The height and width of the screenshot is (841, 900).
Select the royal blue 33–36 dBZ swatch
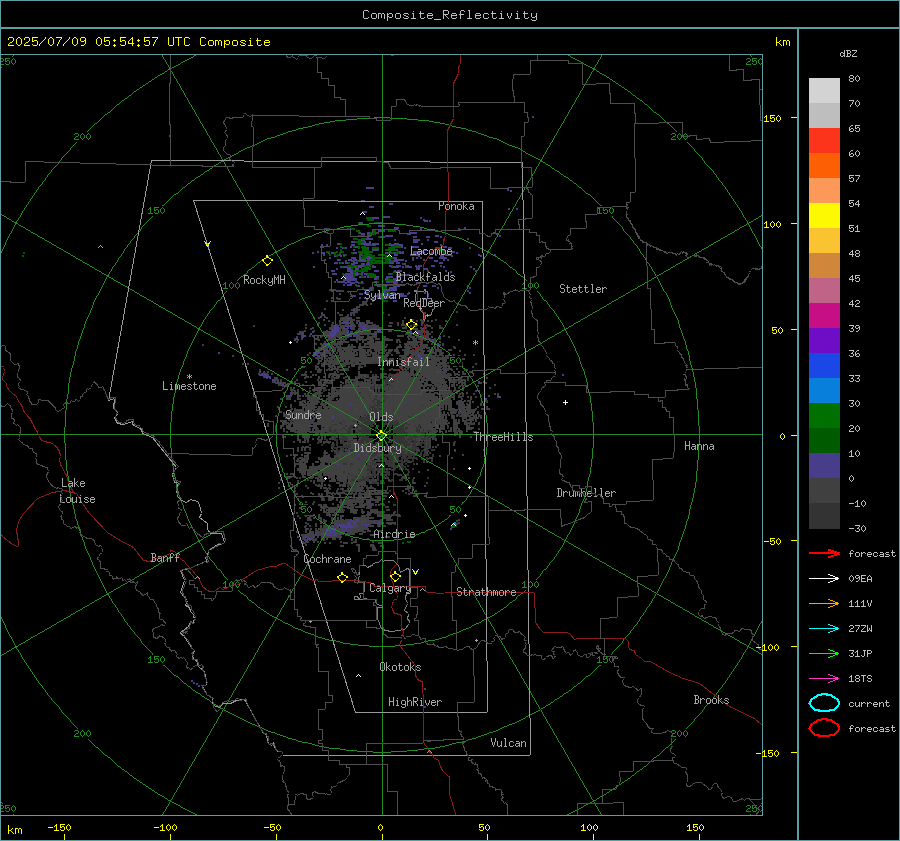824,366
